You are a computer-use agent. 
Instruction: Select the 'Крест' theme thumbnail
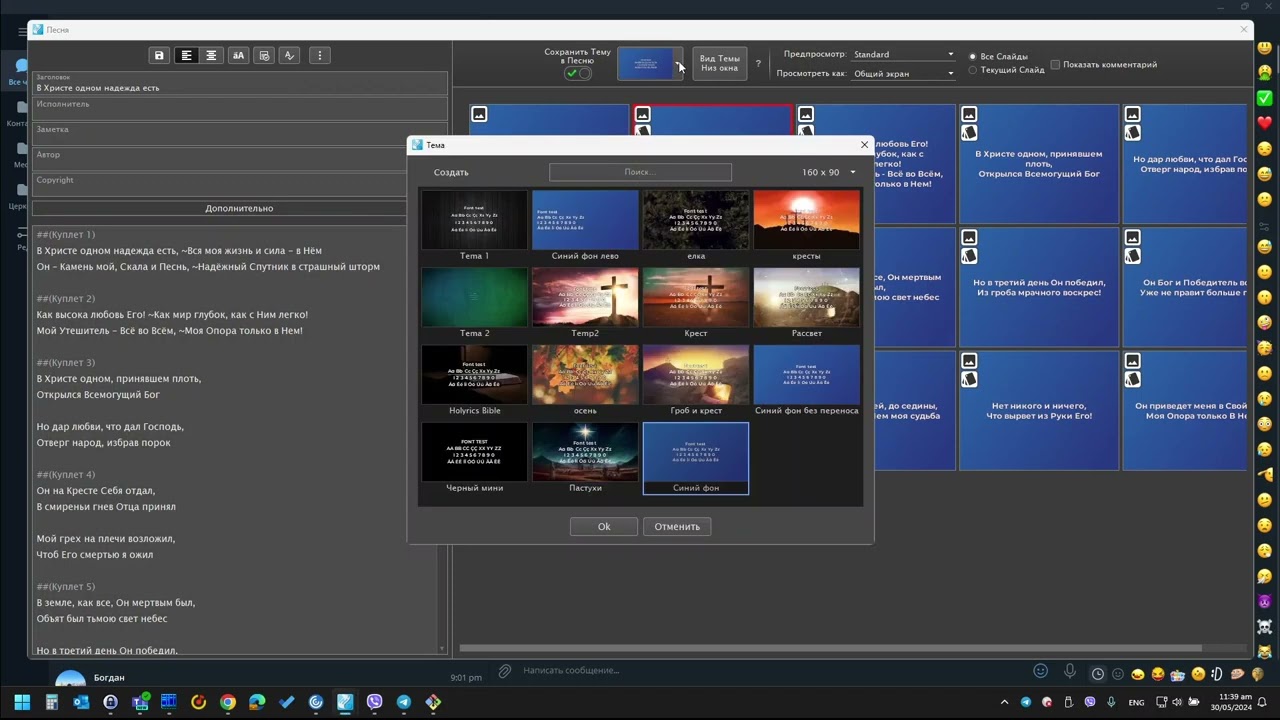click(696, 303)
